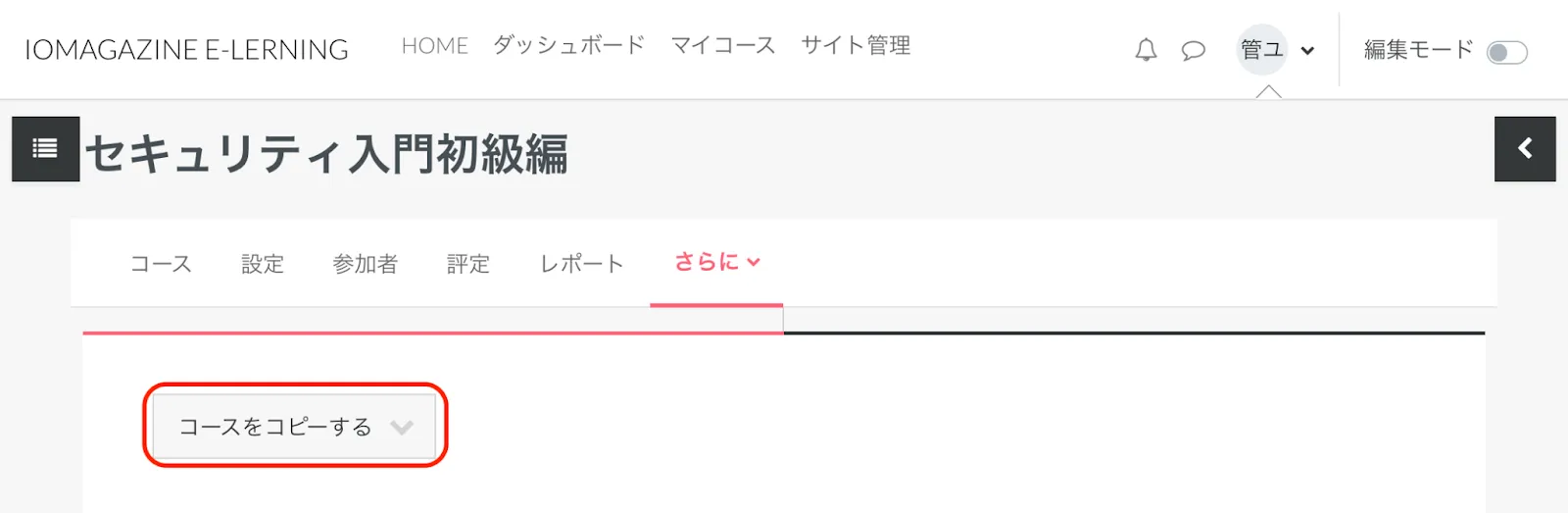Select the 評定 tab
The height and width of the screenshot is (513, 1568).
click(x=467, y=264)
